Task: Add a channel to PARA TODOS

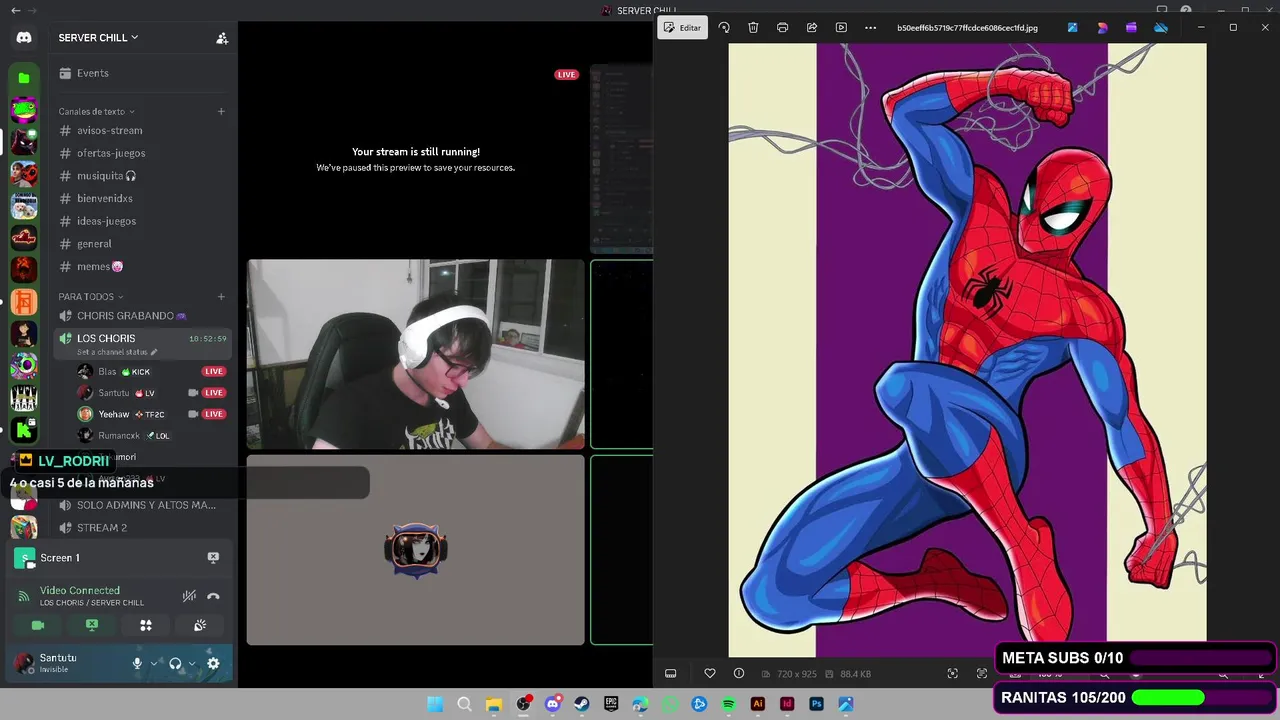Action: pos(221,296)
